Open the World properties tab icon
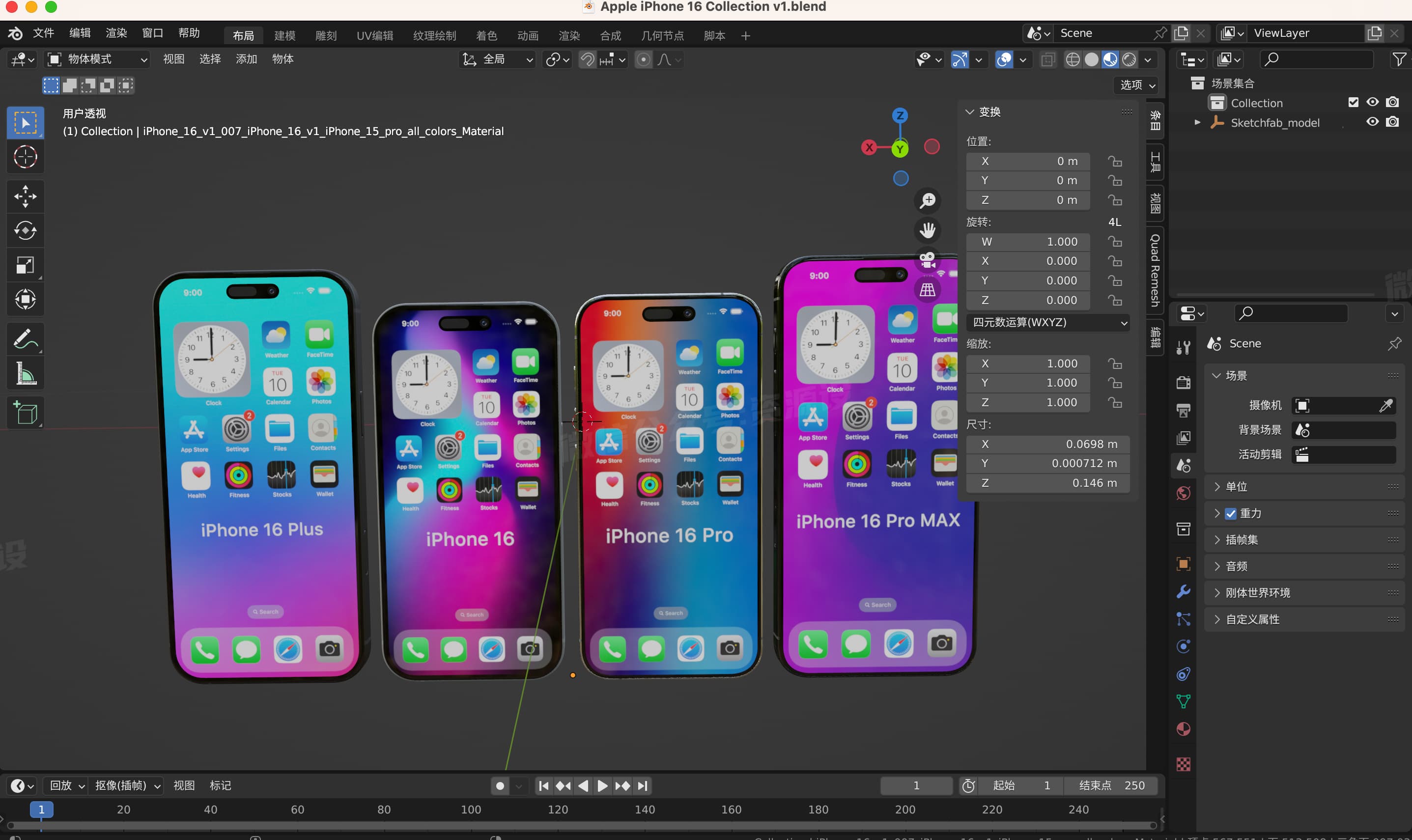 coord(1184,493)
